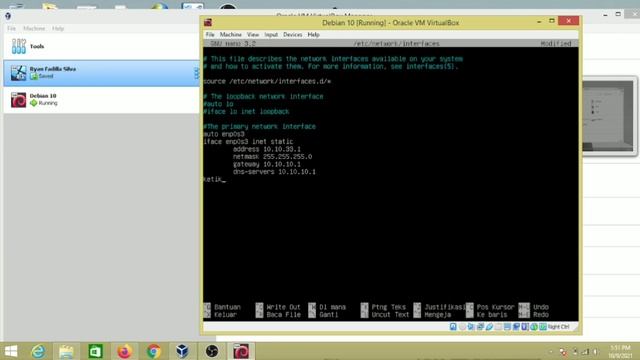The width and height of the screenshot is (640, 360).
Task: Click the 'iface enp0s3 inet static' line
Action: pos(248,142)
